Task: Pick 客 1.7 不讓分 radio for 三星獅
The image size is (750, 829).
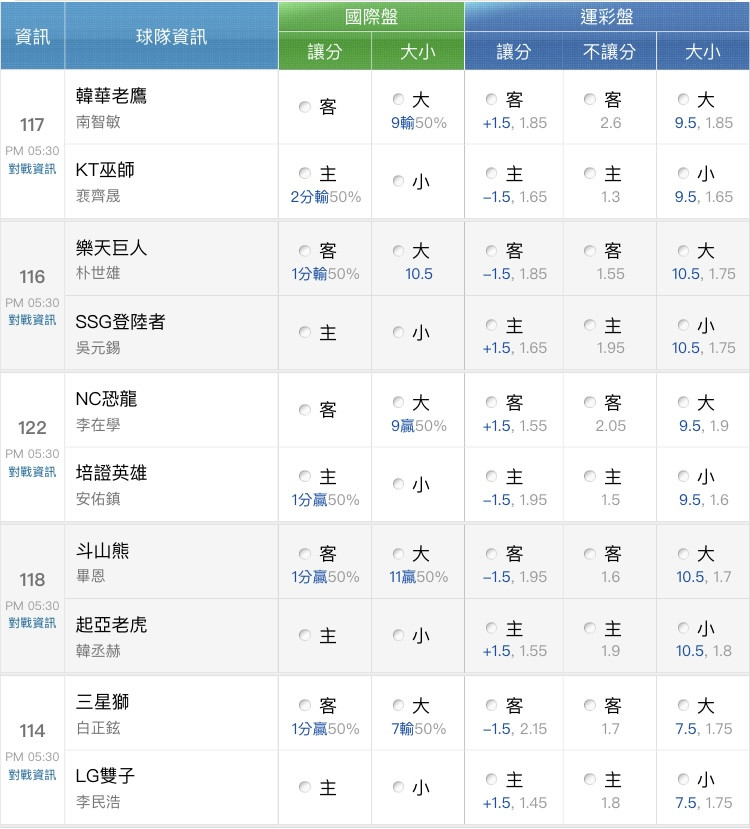Action: point(590,705)
